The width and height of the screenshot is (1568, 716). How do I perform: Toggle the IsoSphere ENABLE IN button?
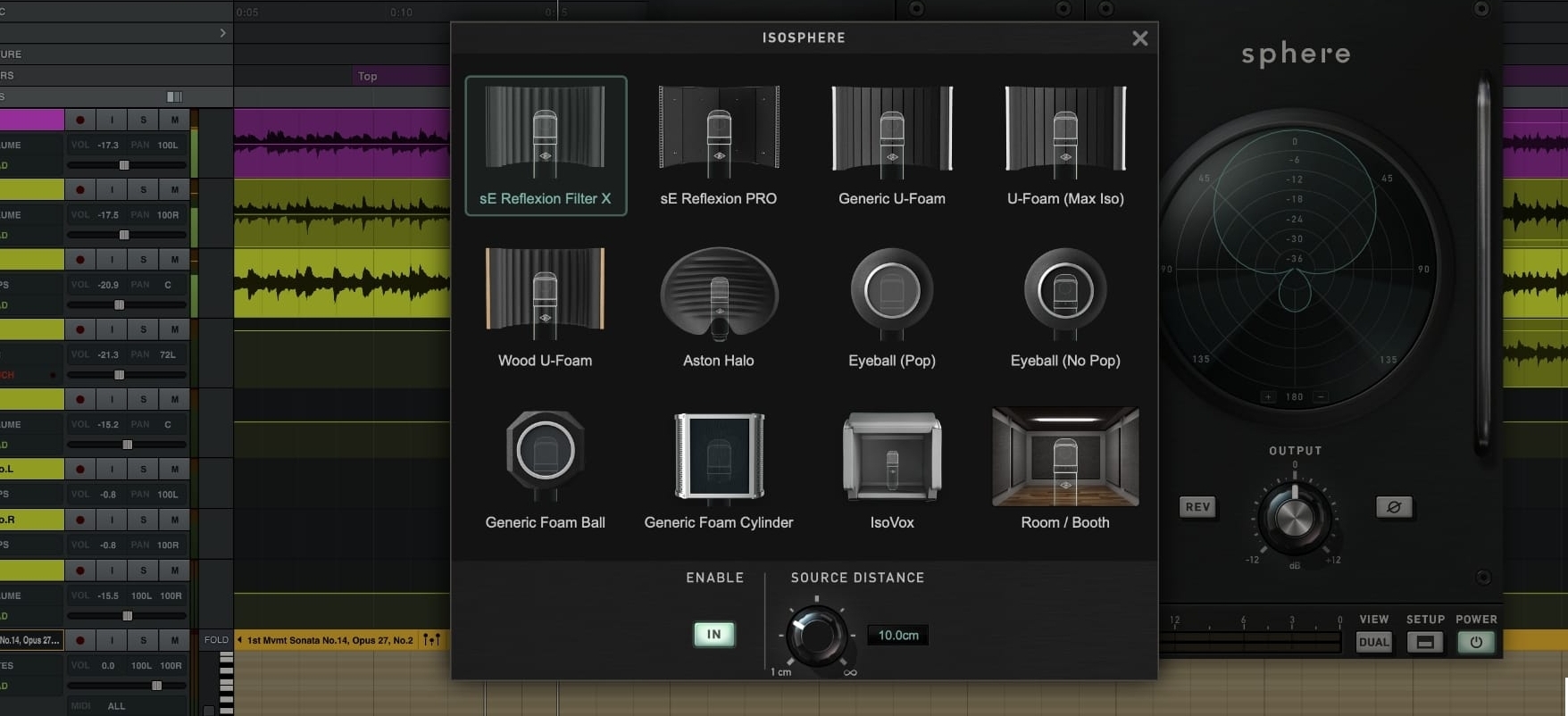(714, 635)
